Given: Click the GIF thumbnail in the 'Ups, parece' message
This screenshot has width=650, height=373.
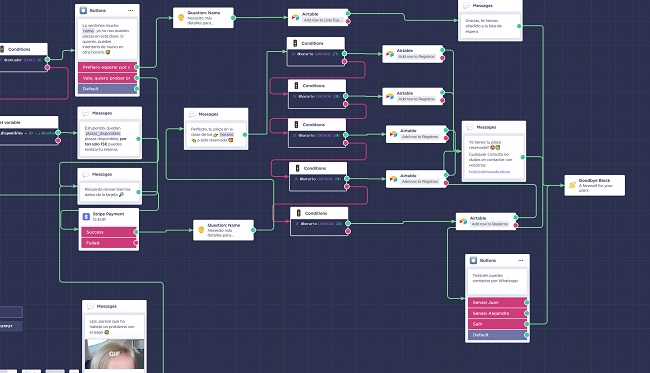Looking at the screenshot, I should pos(114,354).
